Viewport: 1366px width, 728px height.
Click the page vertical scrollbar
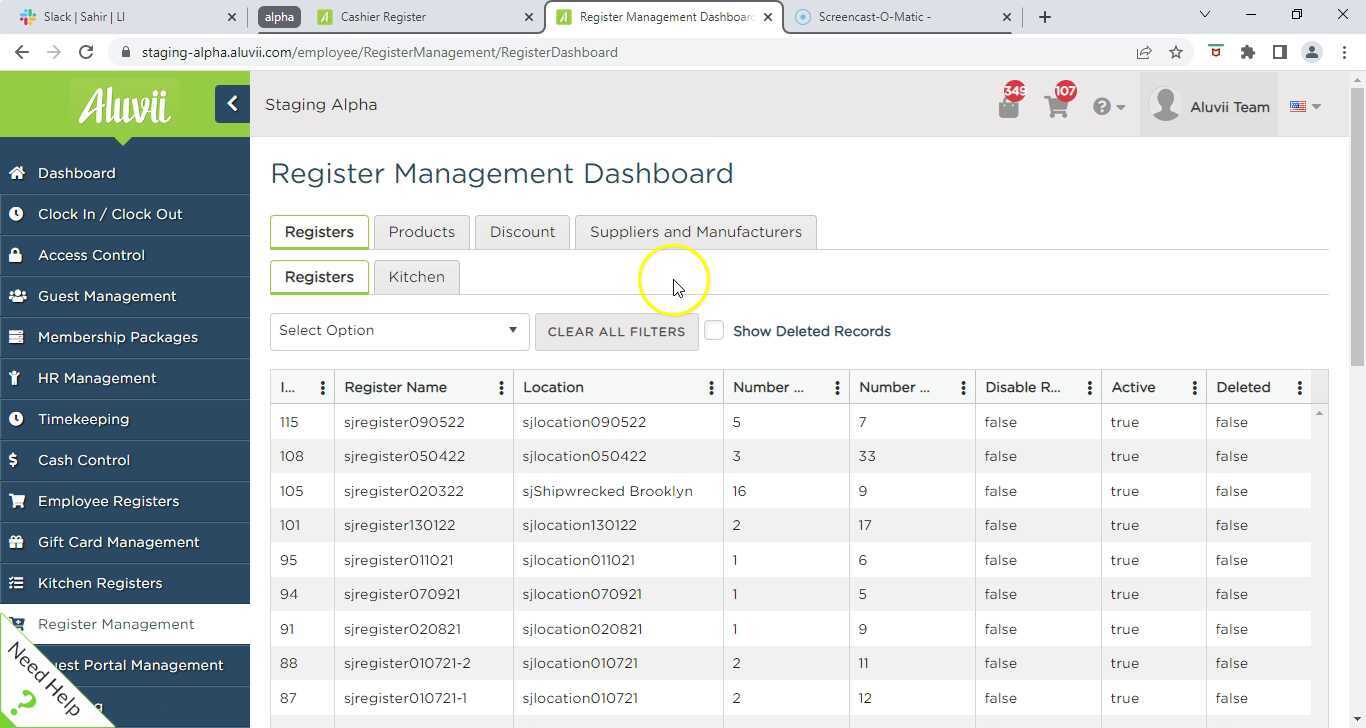click(x=1357, y=220)
